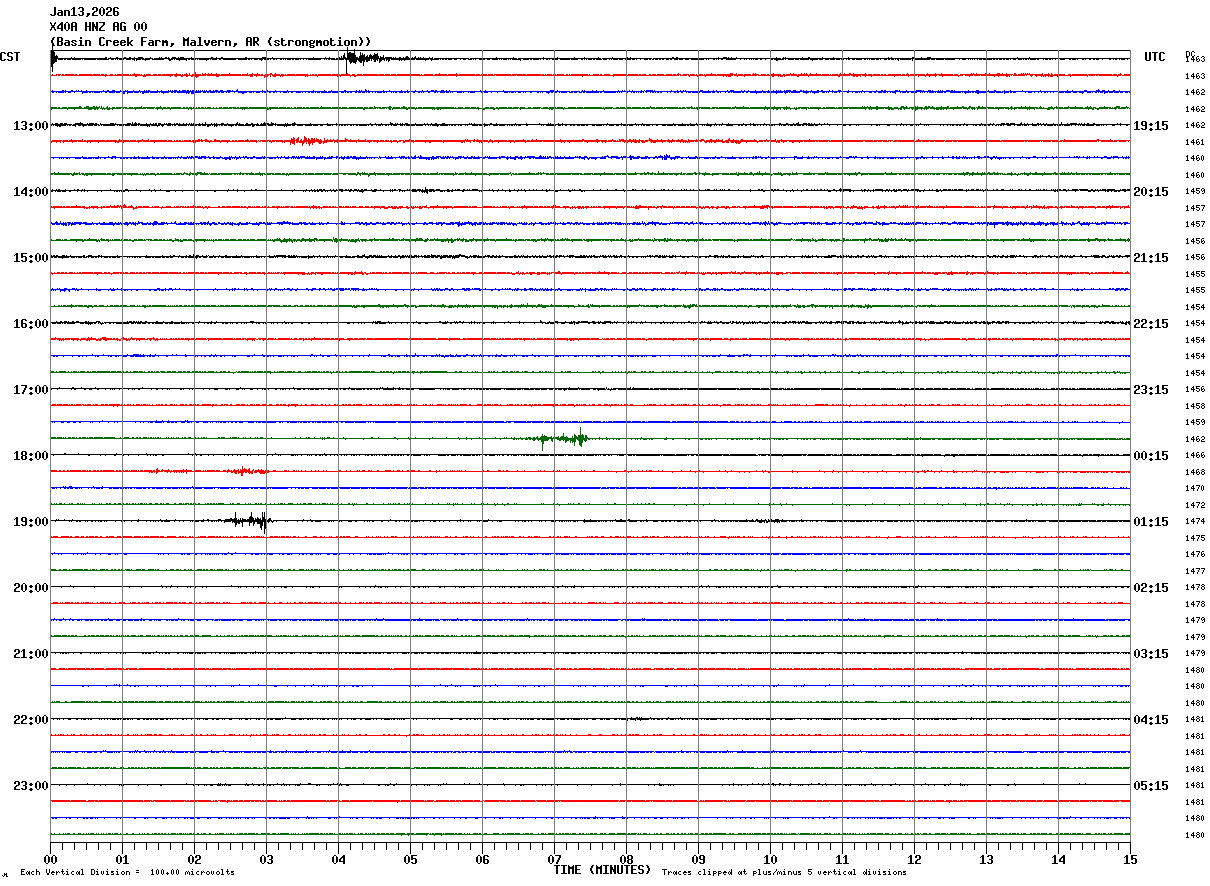Viewport: 1210px width, 886px height.
Task: Click the DC offset value 1470
Action: 1194,489
